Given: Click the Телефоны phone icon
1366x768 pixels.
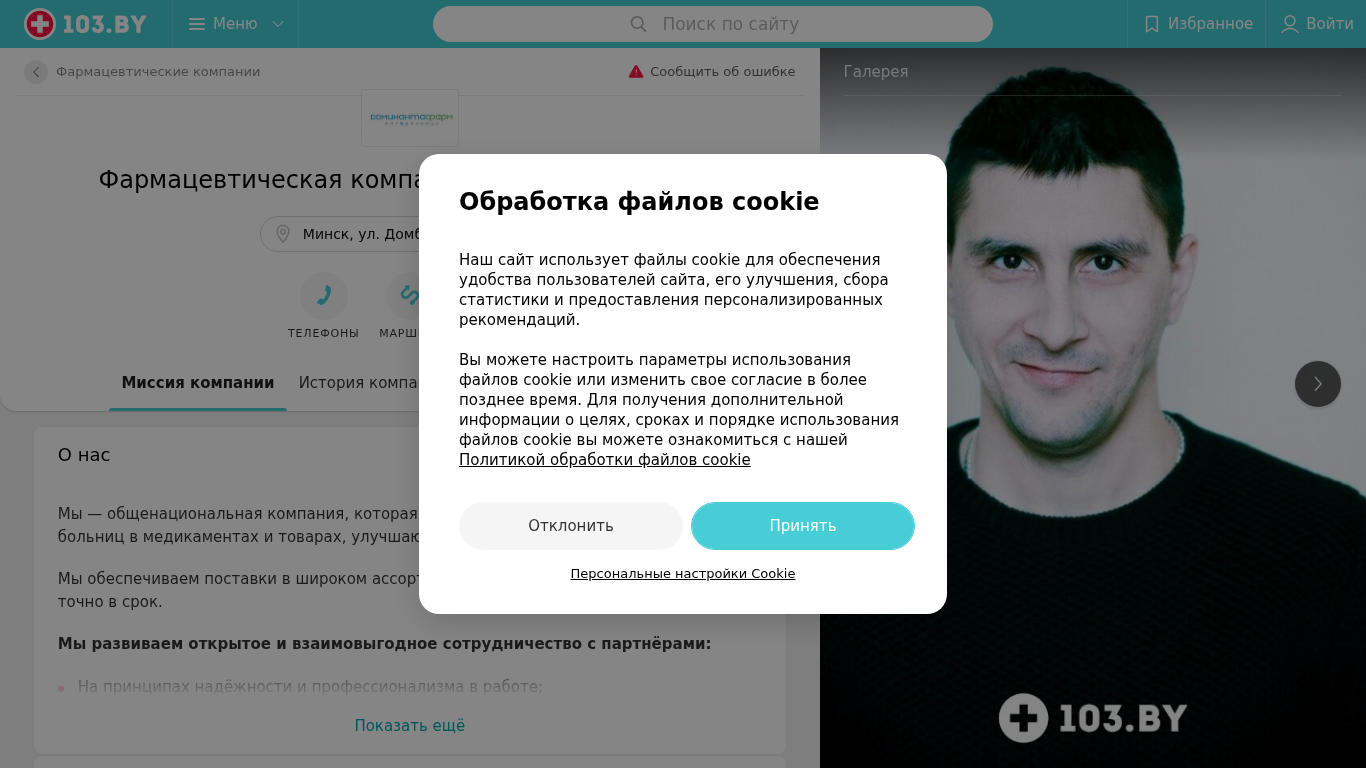Looking at the screenshot, I should [324, 296].
